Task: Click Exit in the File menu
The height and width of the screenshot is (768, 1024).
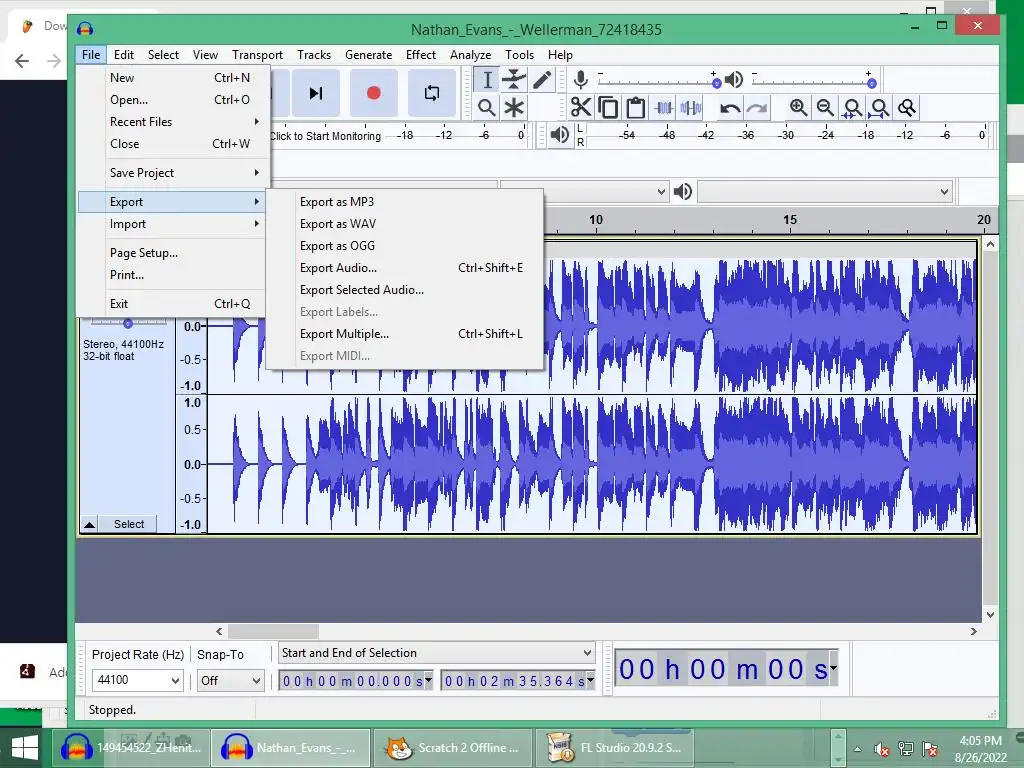Action: point(173,304)
